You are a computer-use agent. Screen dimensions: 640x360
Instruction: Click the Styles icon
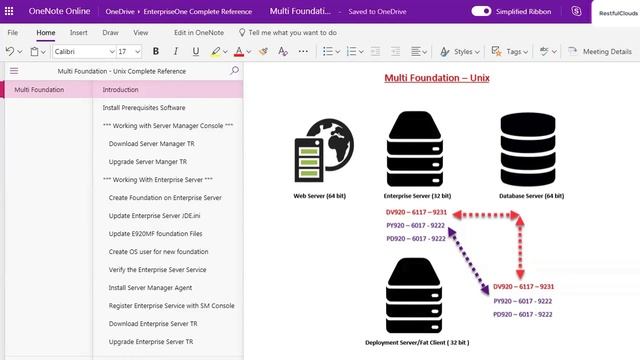(x=444, y=51)
